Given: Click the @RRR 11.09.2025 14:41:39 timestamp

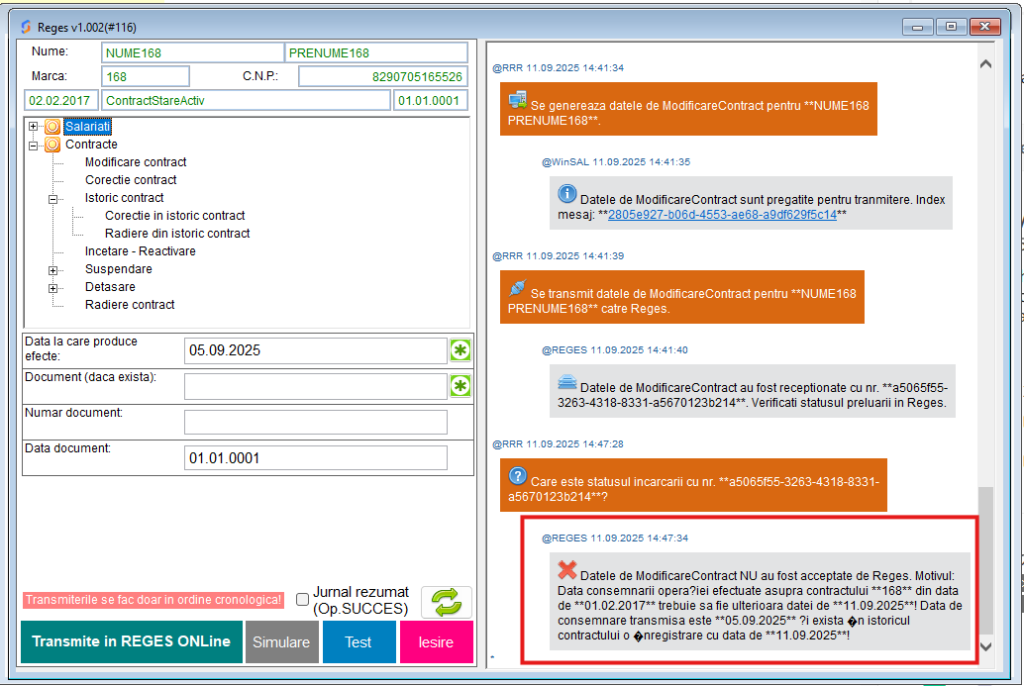Looking at the screenshot, I should (x=558, y=256).
